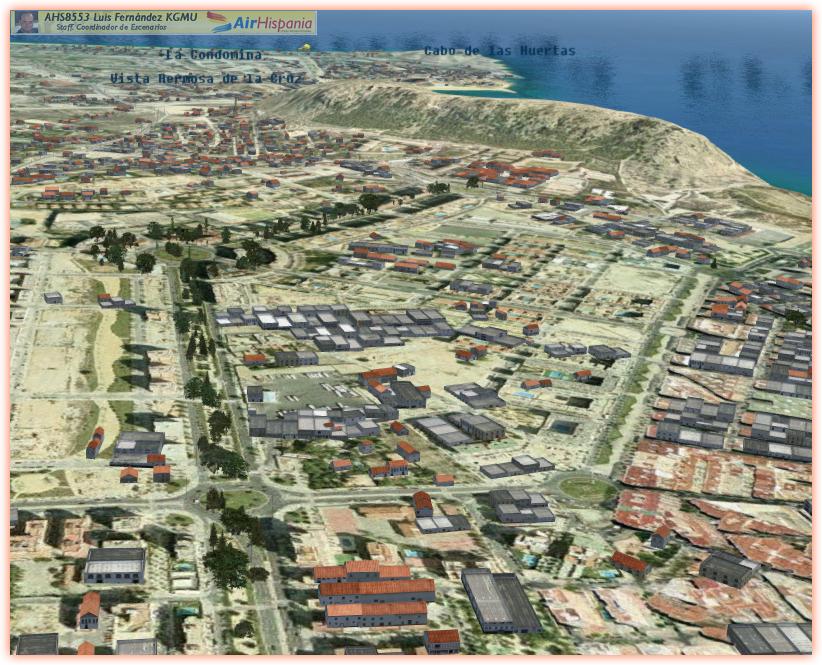Viewport: 822px width, 665px height.
Task: Click the pilot avatar photo in the banner
Action: tap(26, 22)
